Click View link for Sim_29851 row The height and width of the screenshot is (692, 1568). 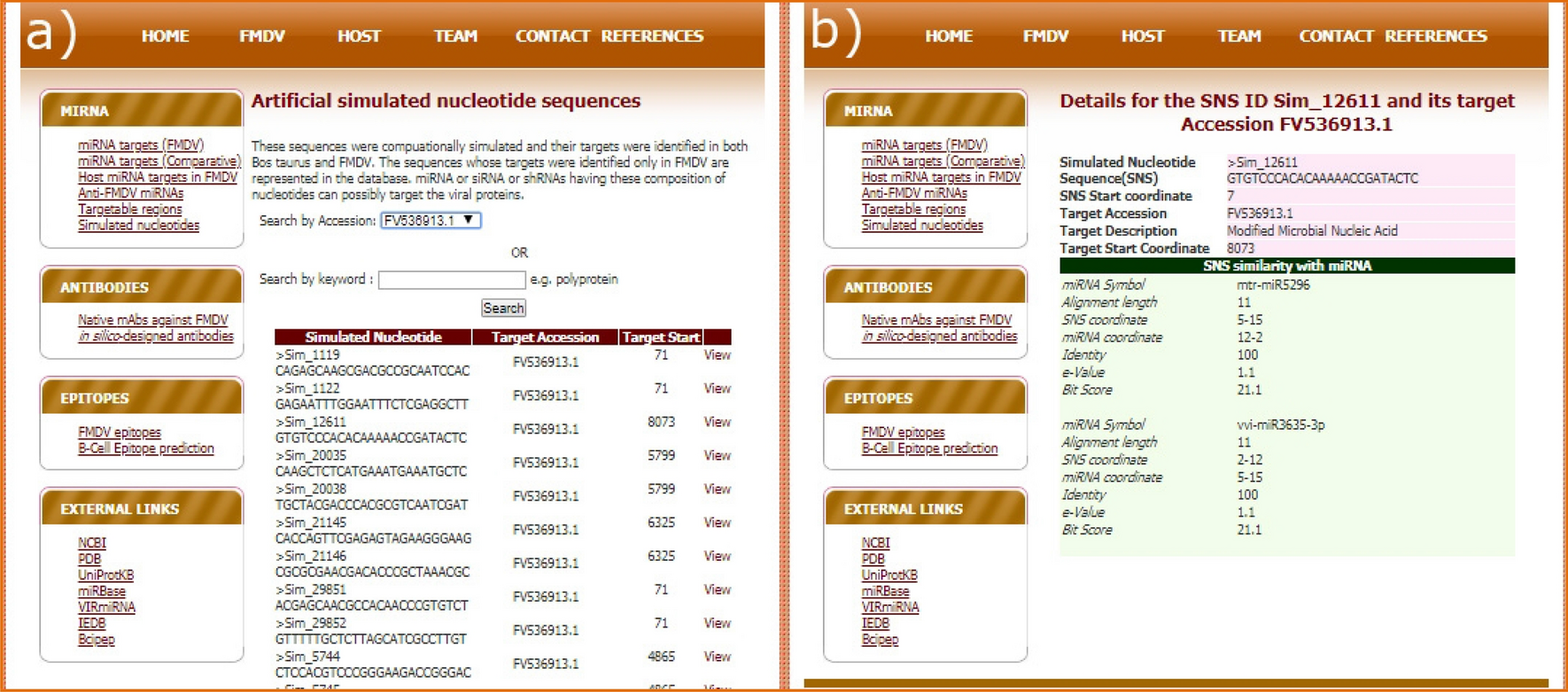pos(718,590)
